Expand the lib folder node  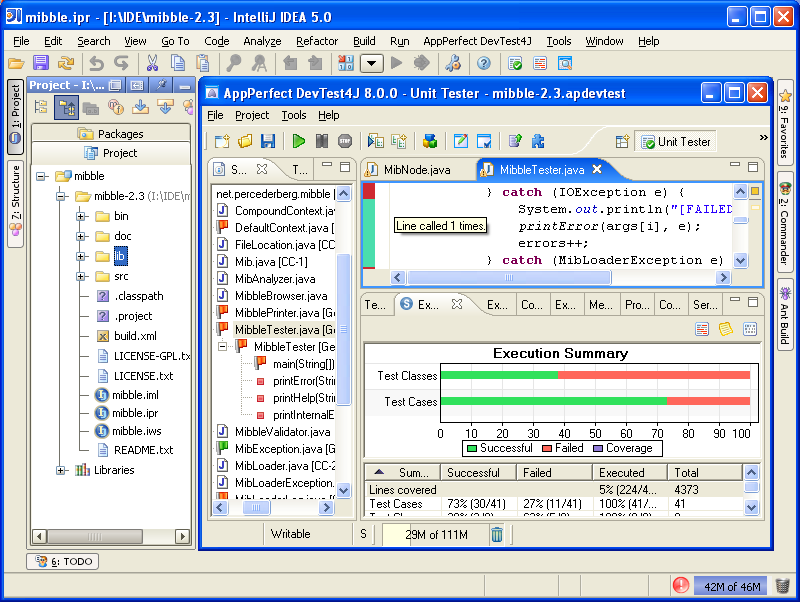(80, 256)
